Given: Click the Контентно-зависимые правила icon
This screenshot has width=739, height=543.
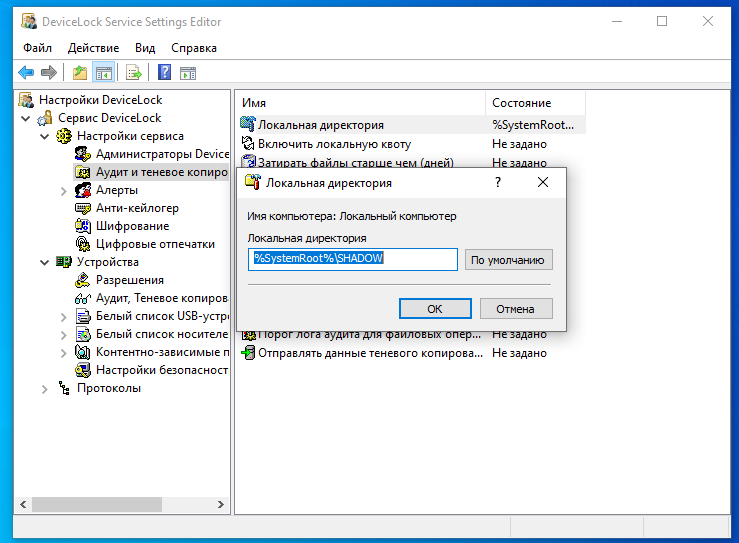Looking at the screenshot, I should click(83, 352).
